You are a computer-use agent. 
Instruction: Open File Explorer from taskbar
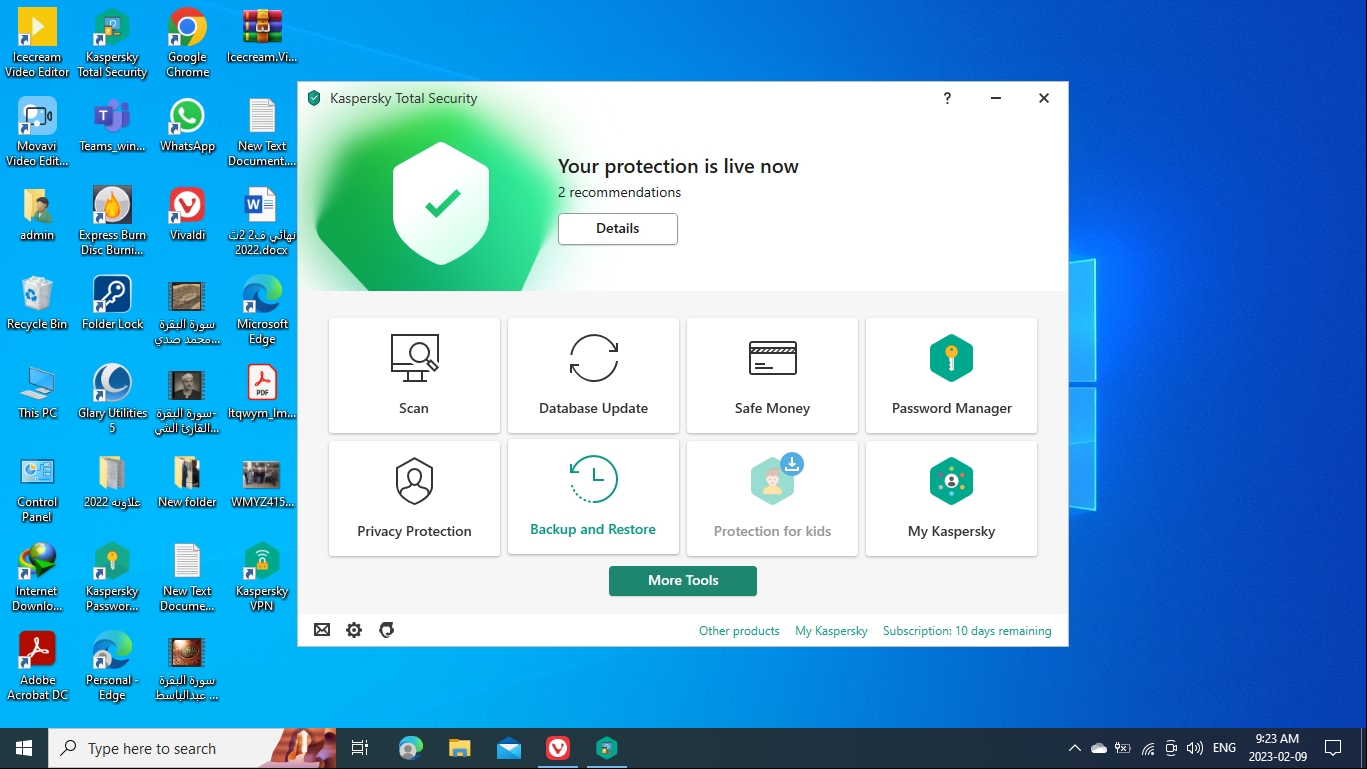459,748
